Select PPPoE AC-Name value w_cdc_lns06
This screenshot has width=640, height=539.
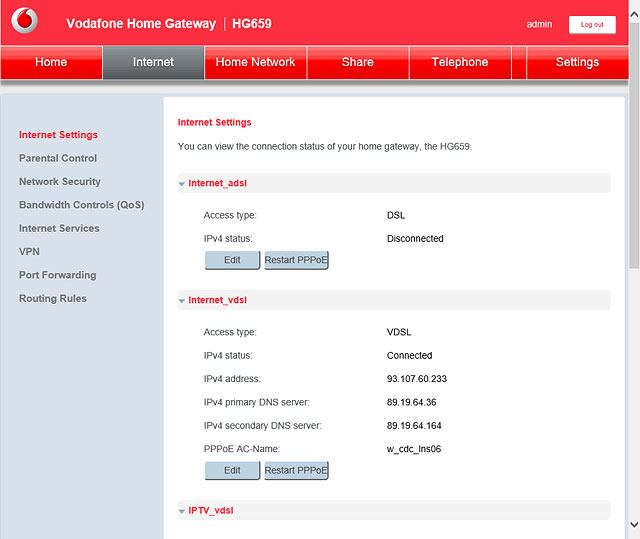pos(414,449)
